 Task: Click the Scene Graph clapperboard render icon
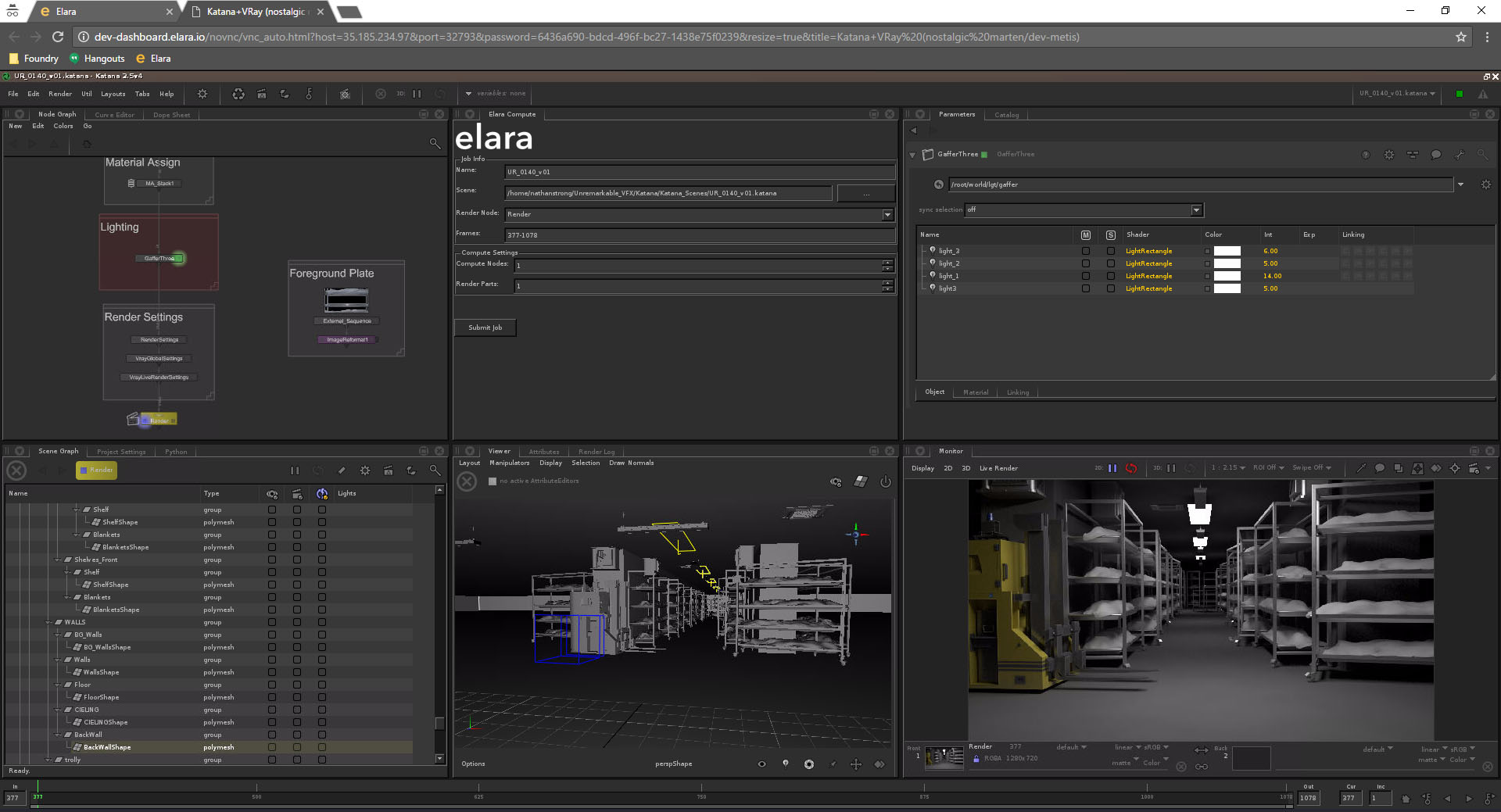(389, 470)
